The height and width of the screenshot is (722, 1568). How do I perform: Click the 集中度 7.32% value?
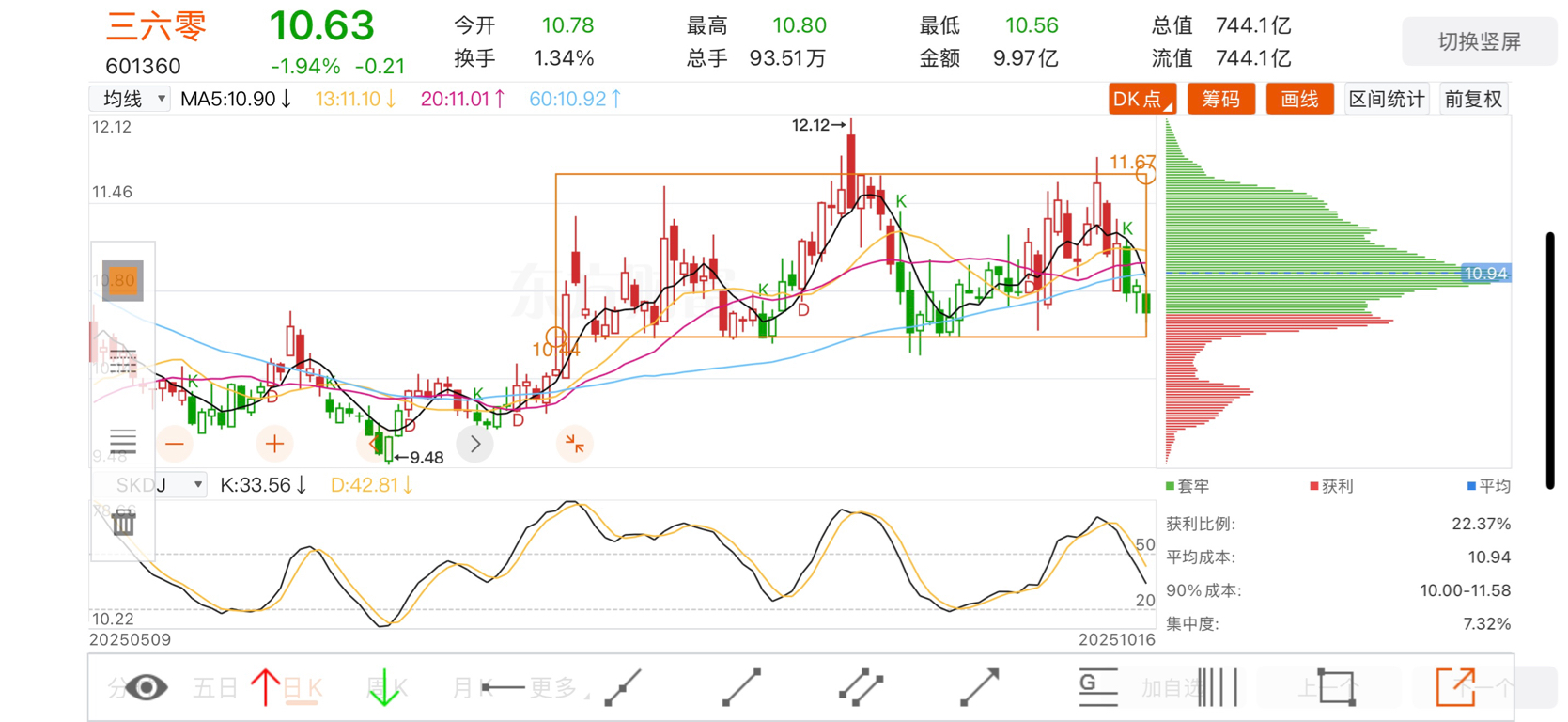click(1487, 623)
